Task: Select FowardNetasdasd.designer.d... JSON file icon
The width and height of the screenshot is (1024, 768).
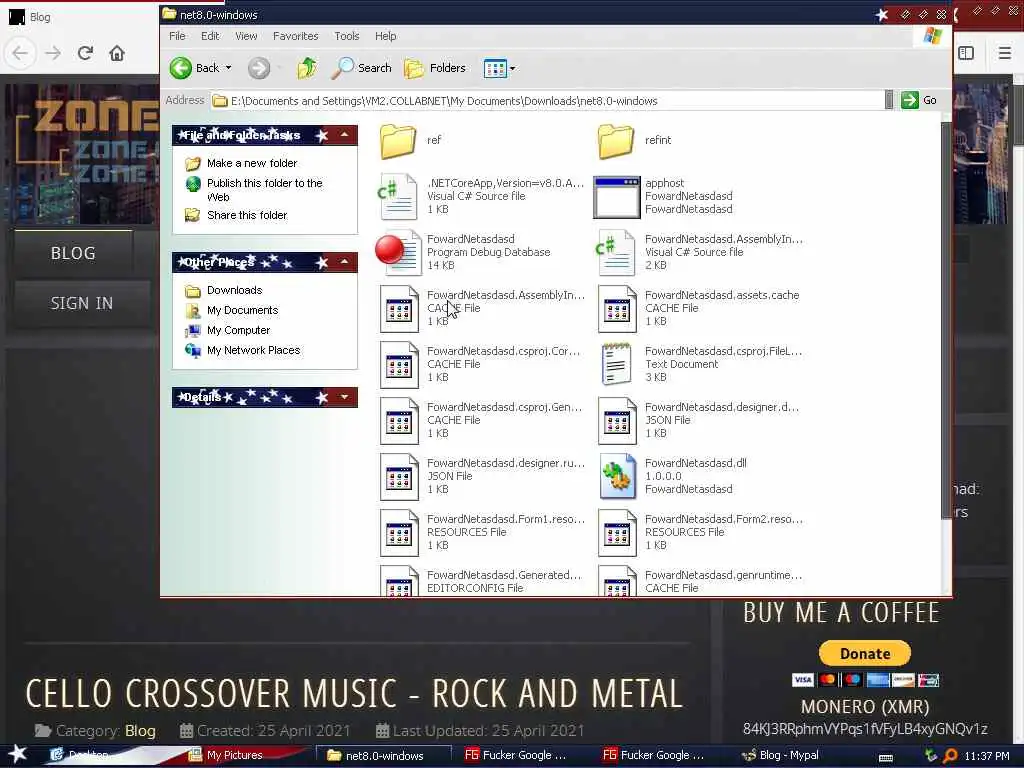Action: tap(617, 421)
